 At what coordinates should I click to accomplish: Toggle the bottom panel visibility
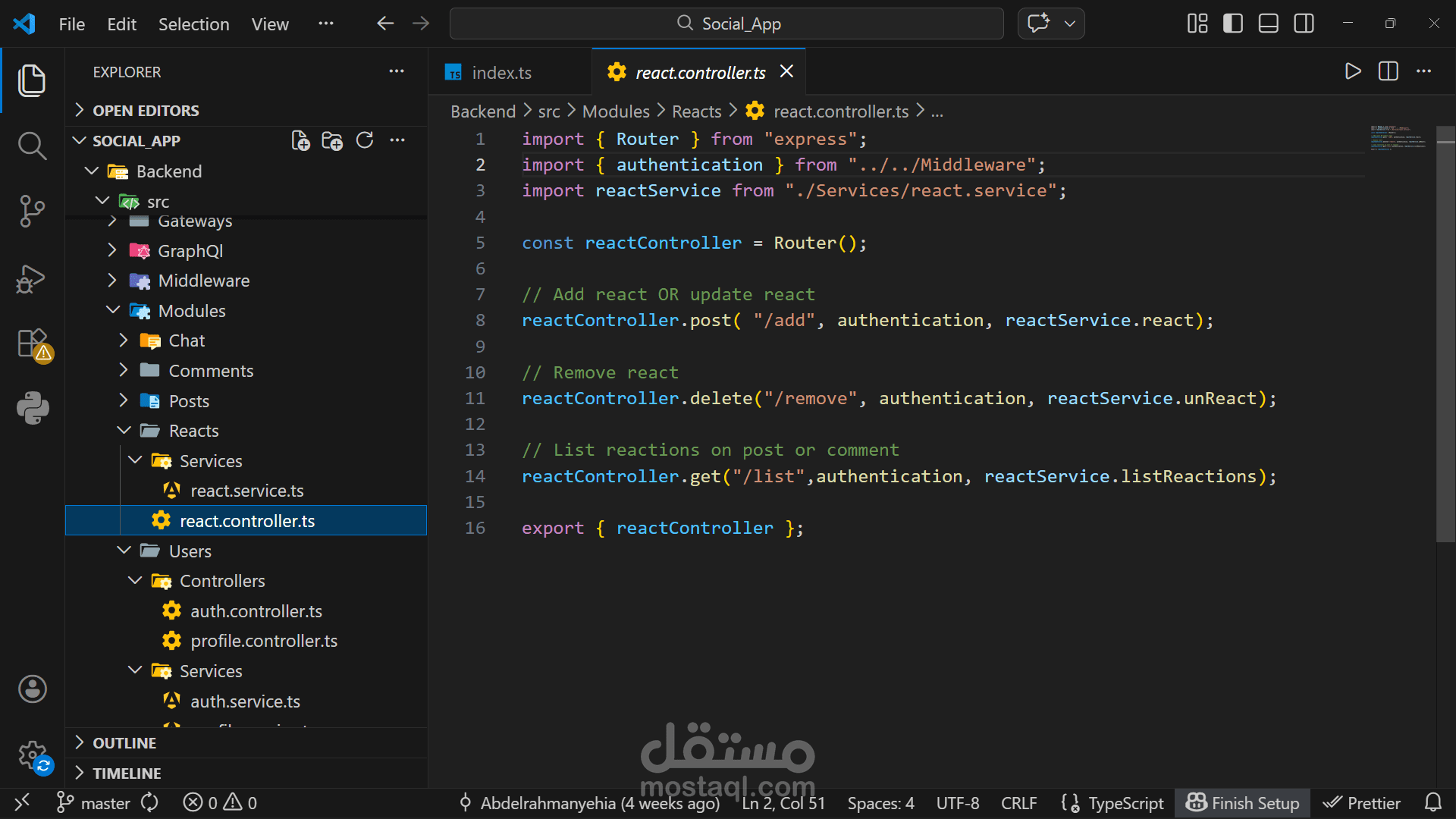[x=1268, y=24]
